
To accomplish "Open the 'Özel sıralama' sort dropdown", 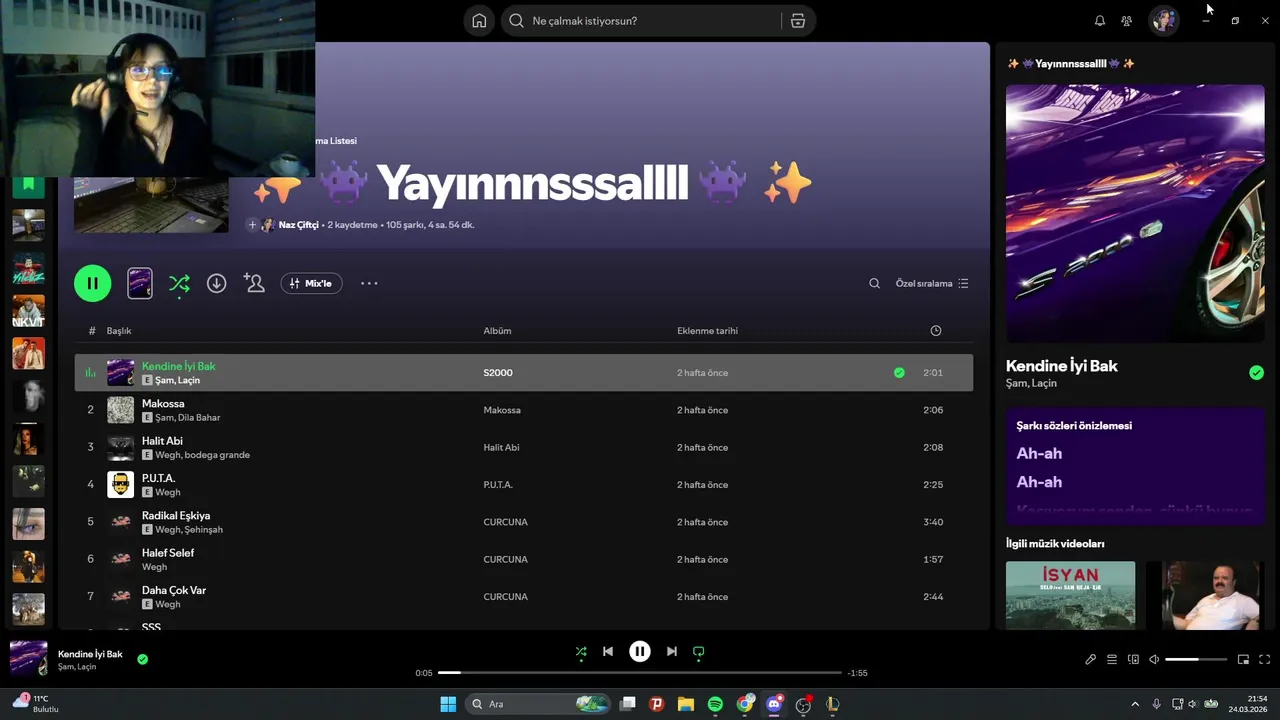I will 932,283.
